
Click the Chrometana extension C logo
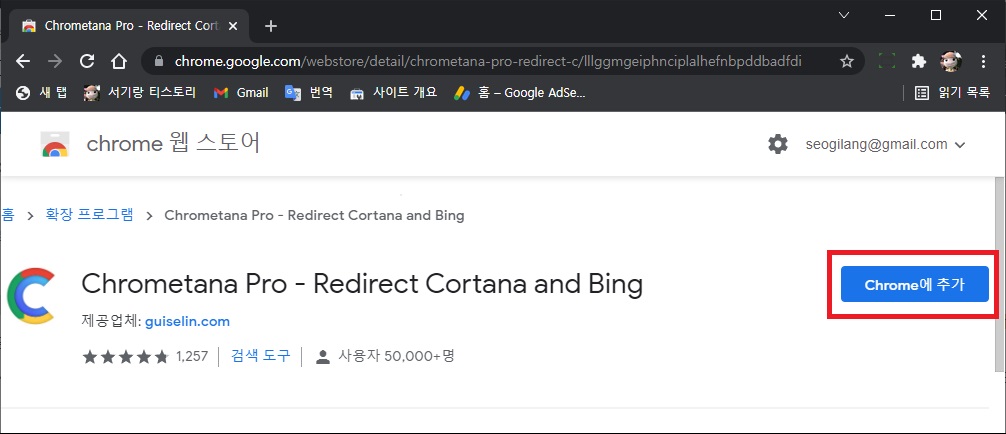click(x=31, y=296)
